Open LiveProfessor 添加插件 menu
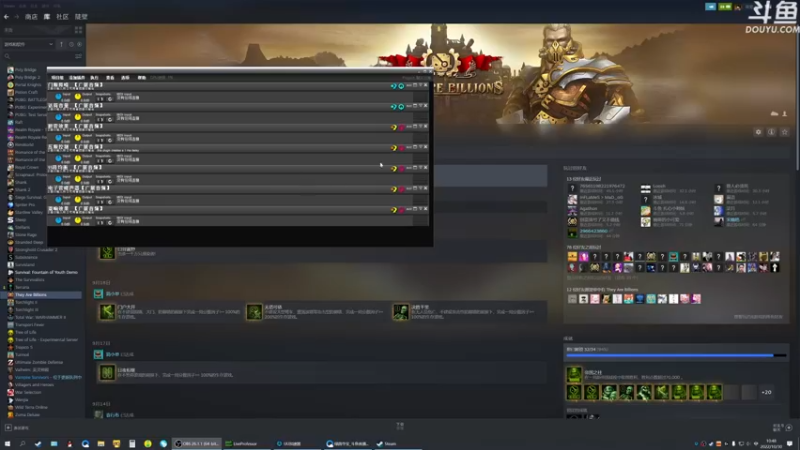This screenshot has width=800, height=450. [77, 78]
